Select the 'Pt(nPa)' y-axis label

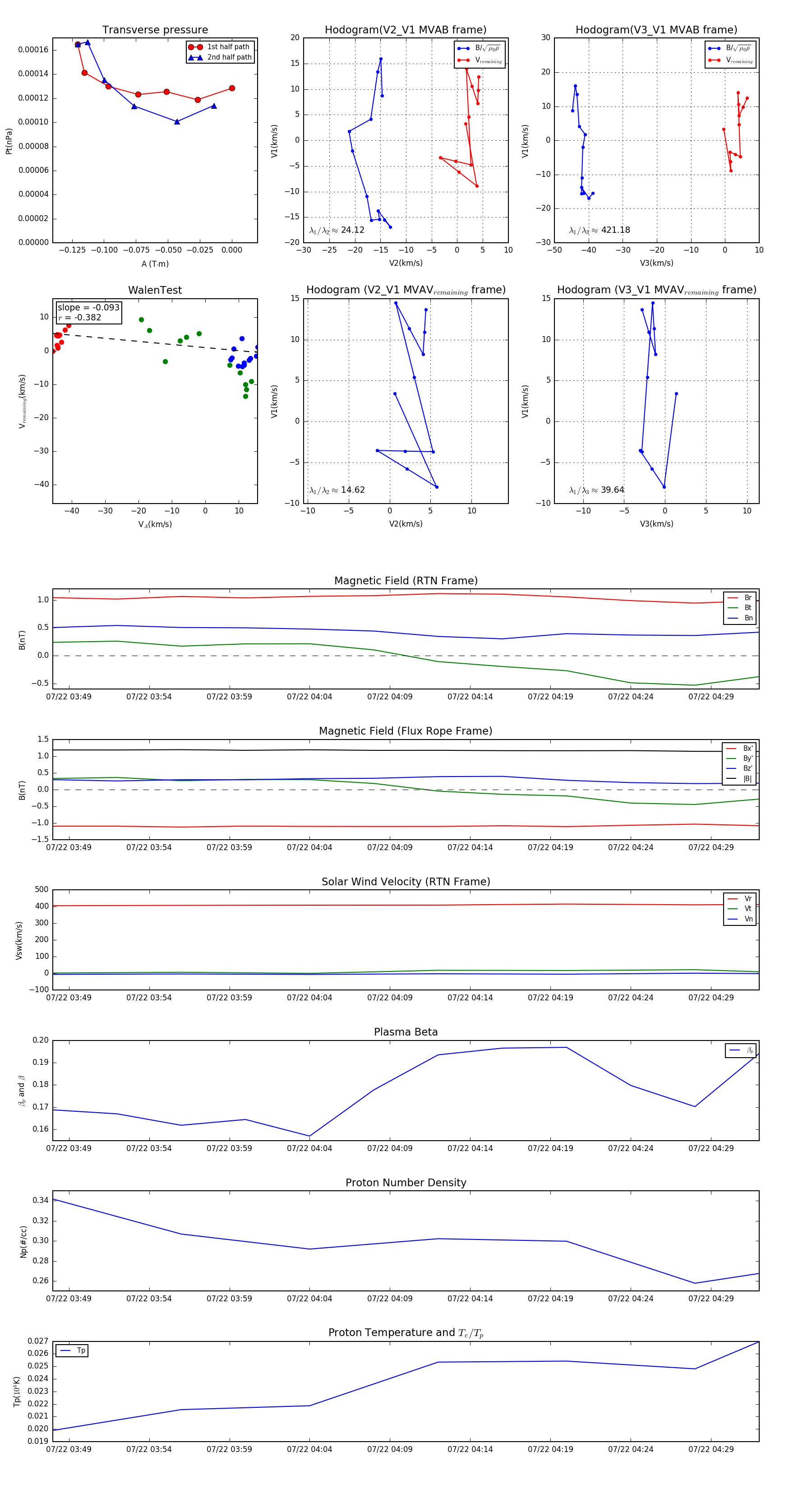tap(9, 141)
